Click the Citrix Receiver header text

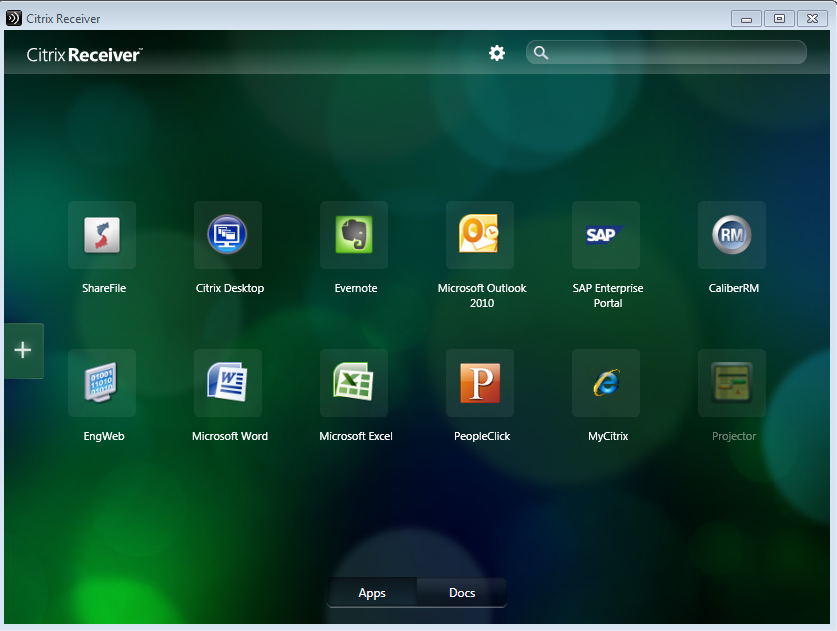tap(84, 55)
